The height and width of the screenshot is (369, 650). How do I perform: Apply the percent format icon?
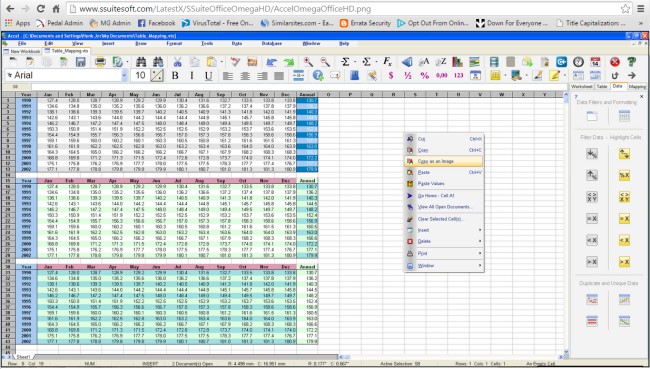coord(424,75)
